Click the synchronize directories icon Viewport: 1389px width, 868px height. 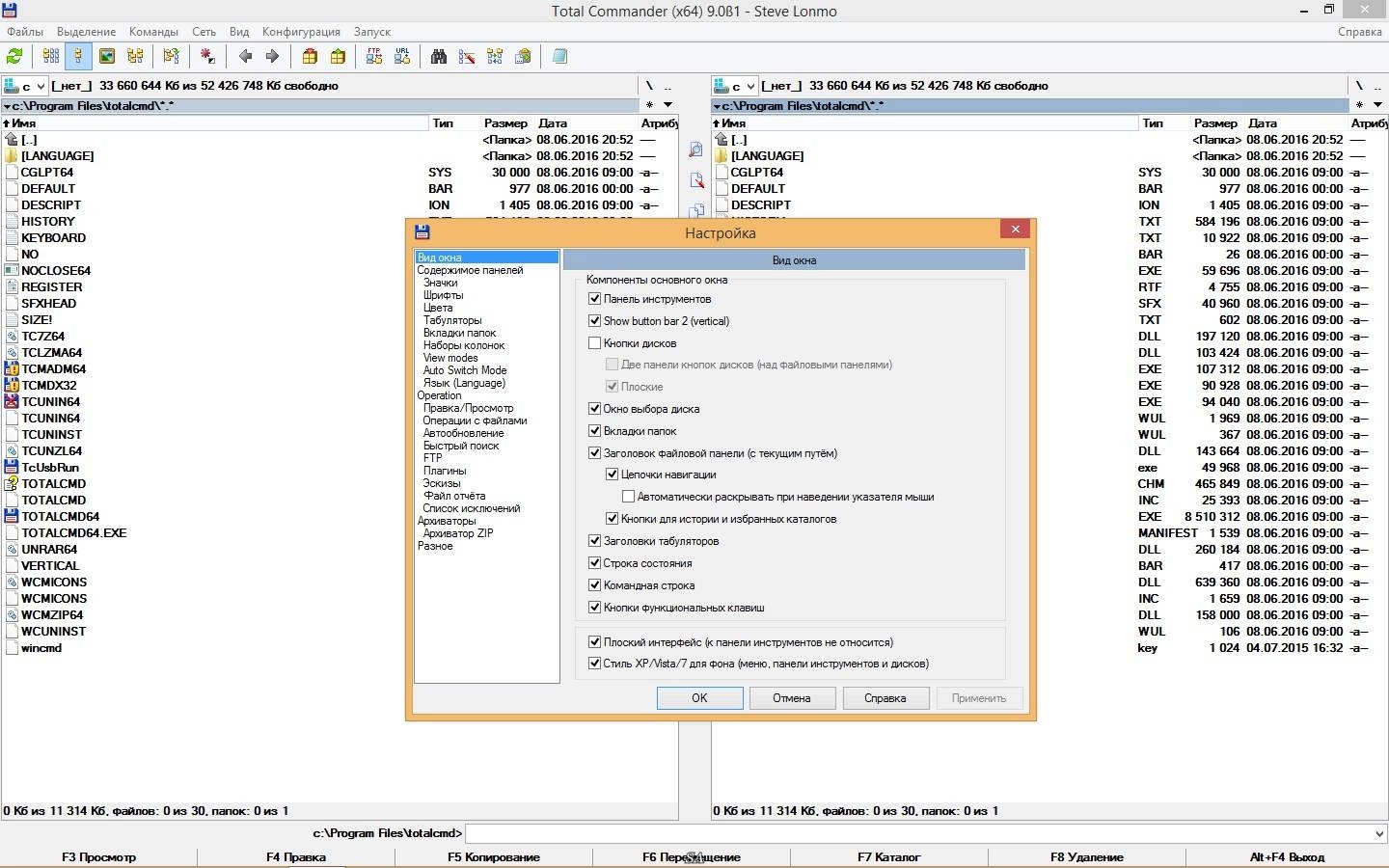[495, 57]
